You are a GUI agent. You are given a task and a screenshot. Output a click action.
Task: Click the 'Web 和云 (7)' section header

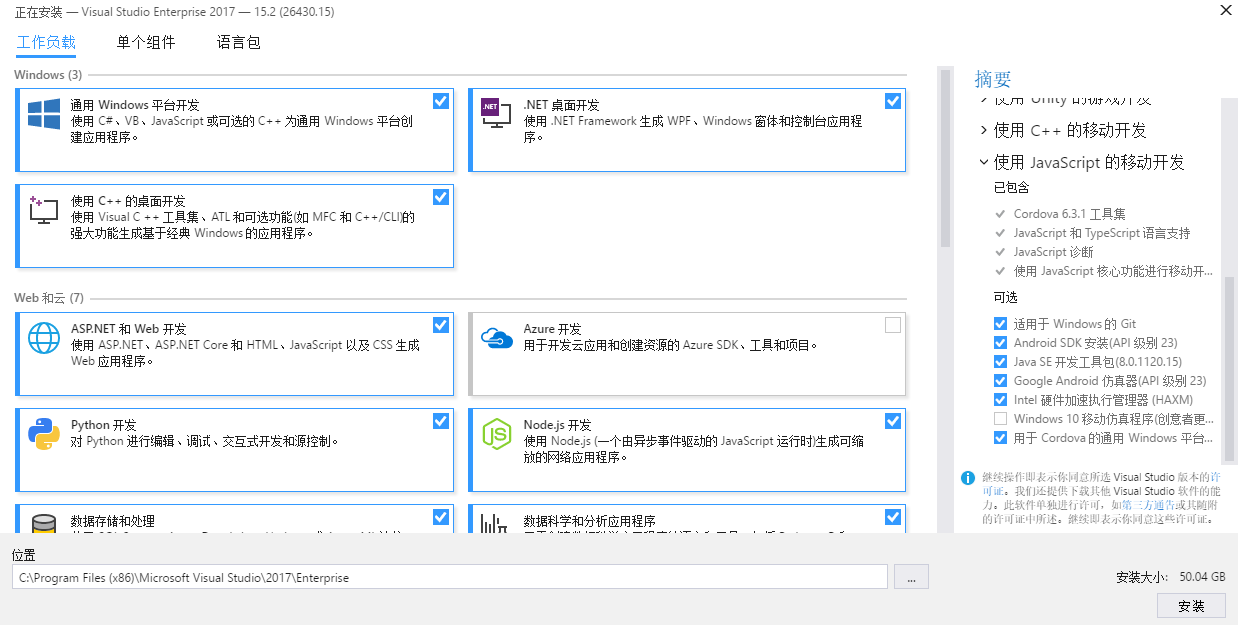point(49,298)
